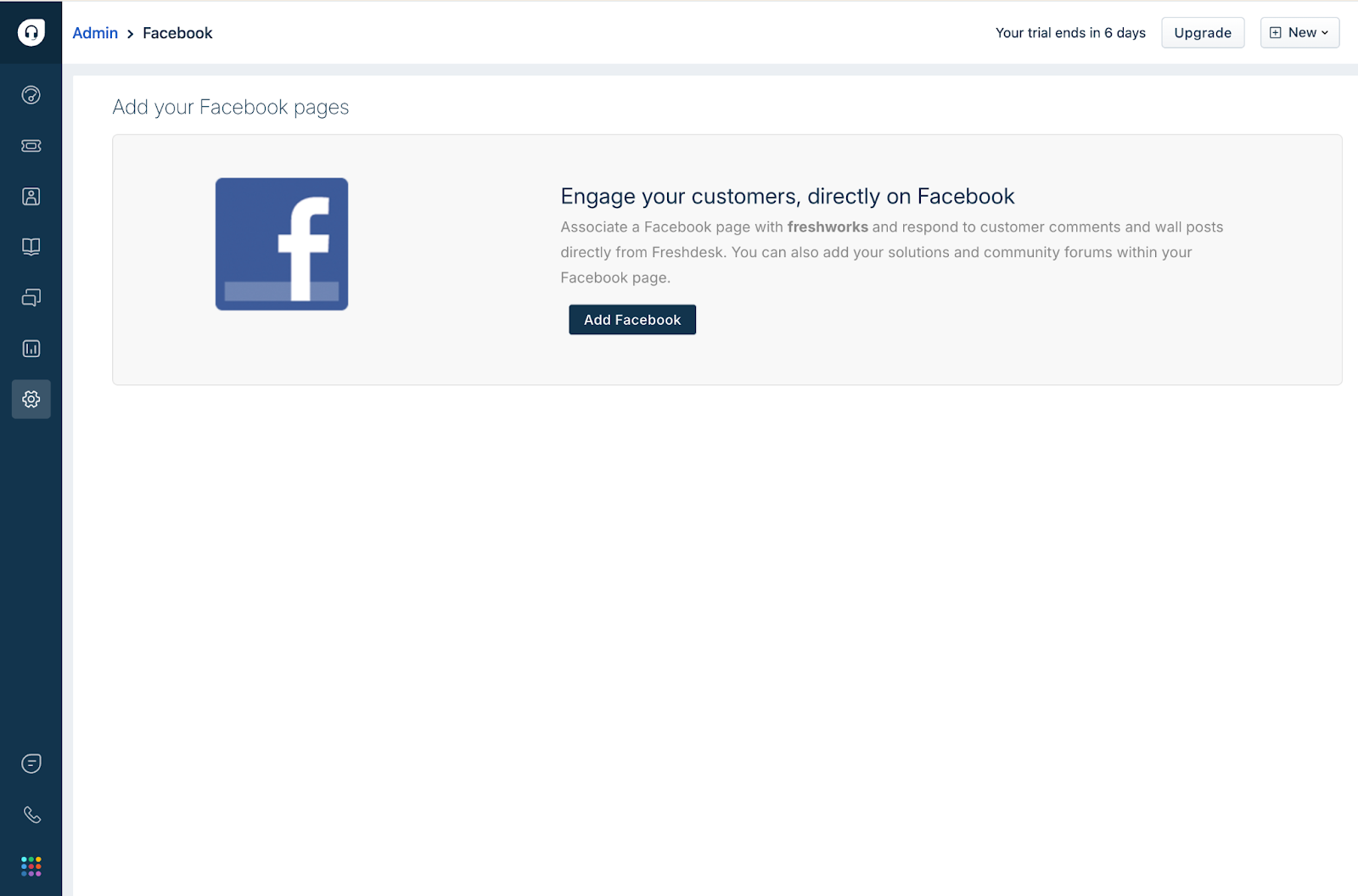Open the colorful Freshworks app switcher grid

(x=31, y=866)
